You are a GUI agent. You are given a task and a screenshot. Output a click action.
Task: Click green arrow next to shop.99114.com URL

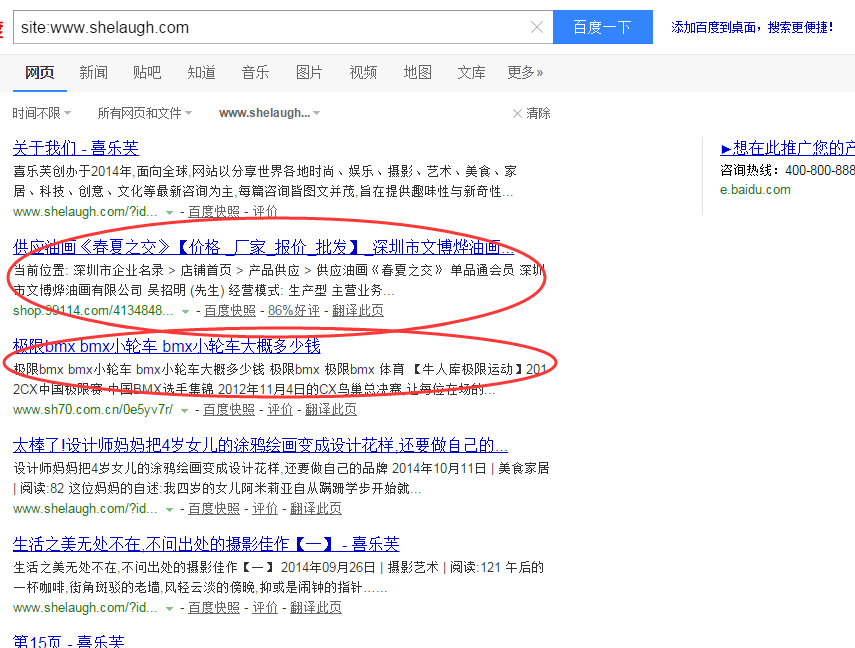coord(186,312)
